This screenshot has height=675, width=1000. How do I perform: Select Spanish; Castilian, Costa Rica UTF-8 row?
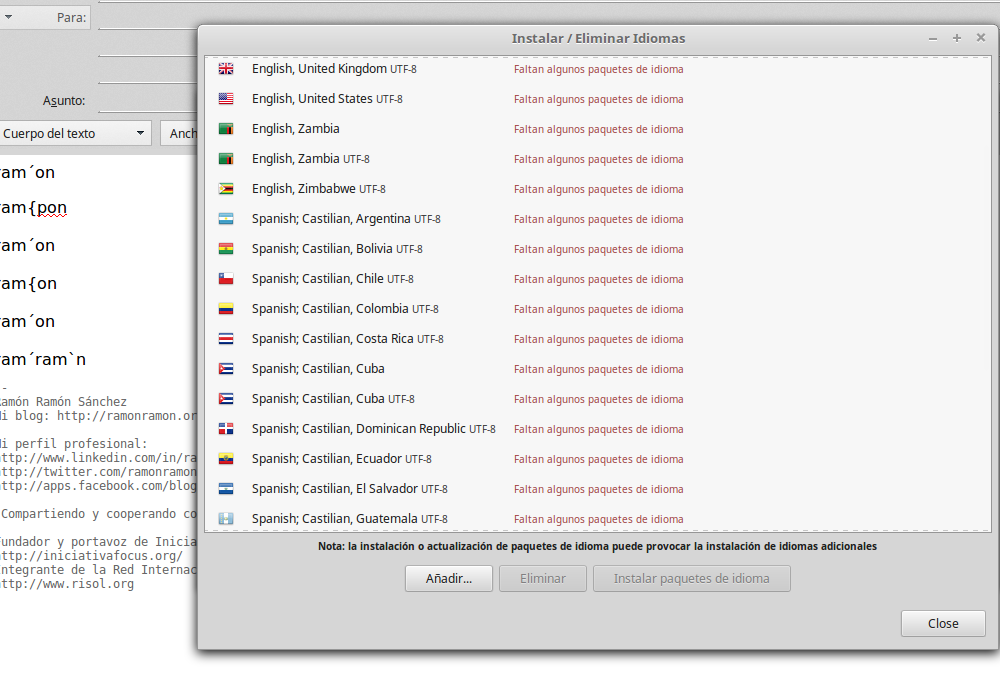pyautogui.click(x=347, y=339)
